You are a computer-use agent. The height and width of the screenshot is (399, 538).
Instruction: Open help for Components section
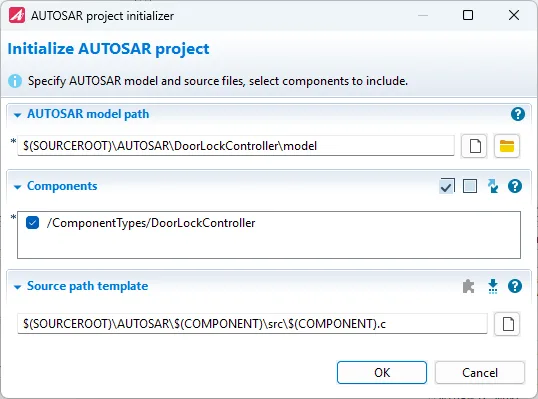[x=515, y=186]
